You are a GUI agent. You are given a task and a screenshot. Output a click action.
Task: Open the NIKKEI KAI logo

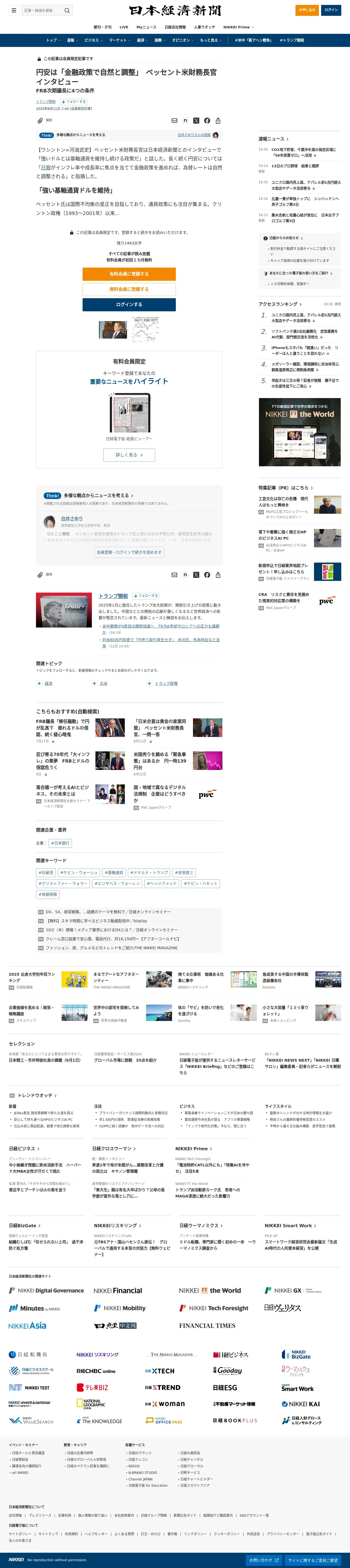click(x=301, y=1404)
